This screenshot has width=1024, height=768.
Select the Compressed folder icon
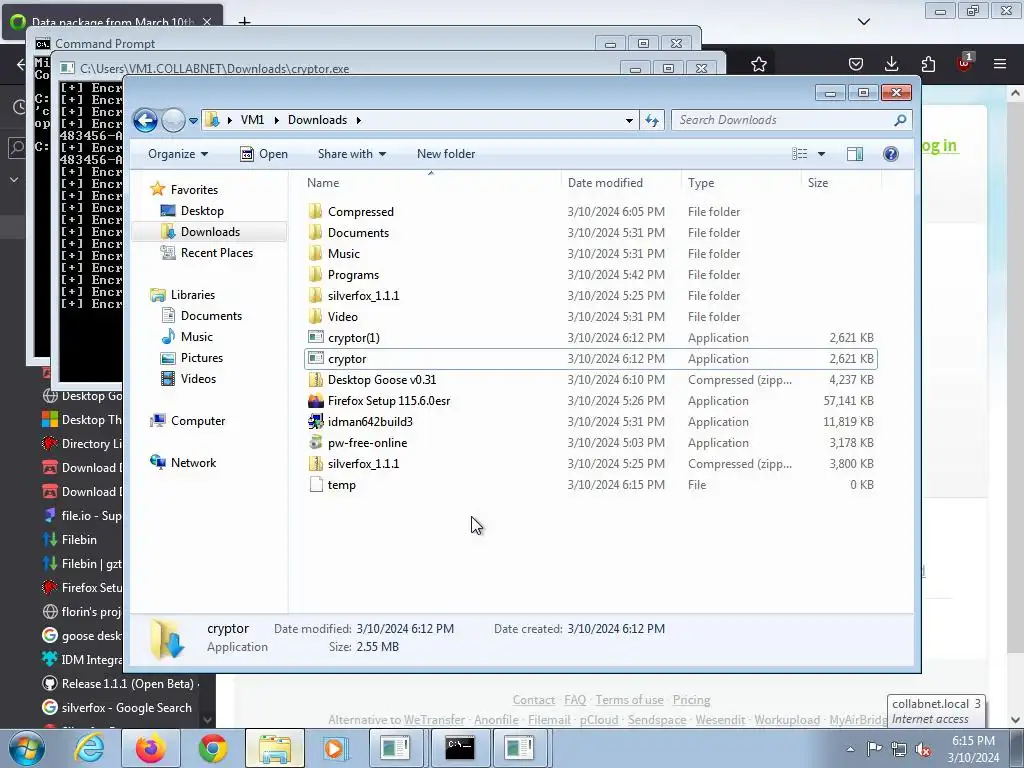coord(315,212)
